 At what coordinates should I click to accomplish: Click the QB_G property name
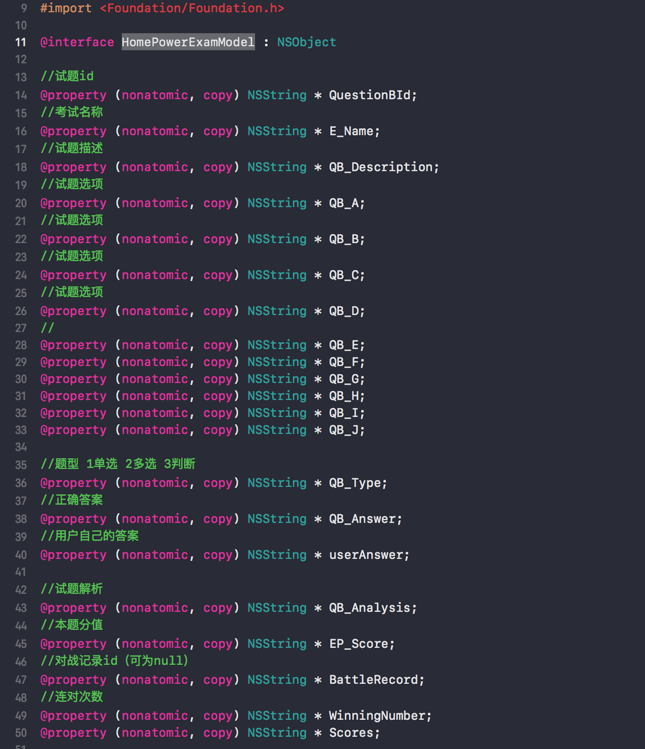coord(344,379)
